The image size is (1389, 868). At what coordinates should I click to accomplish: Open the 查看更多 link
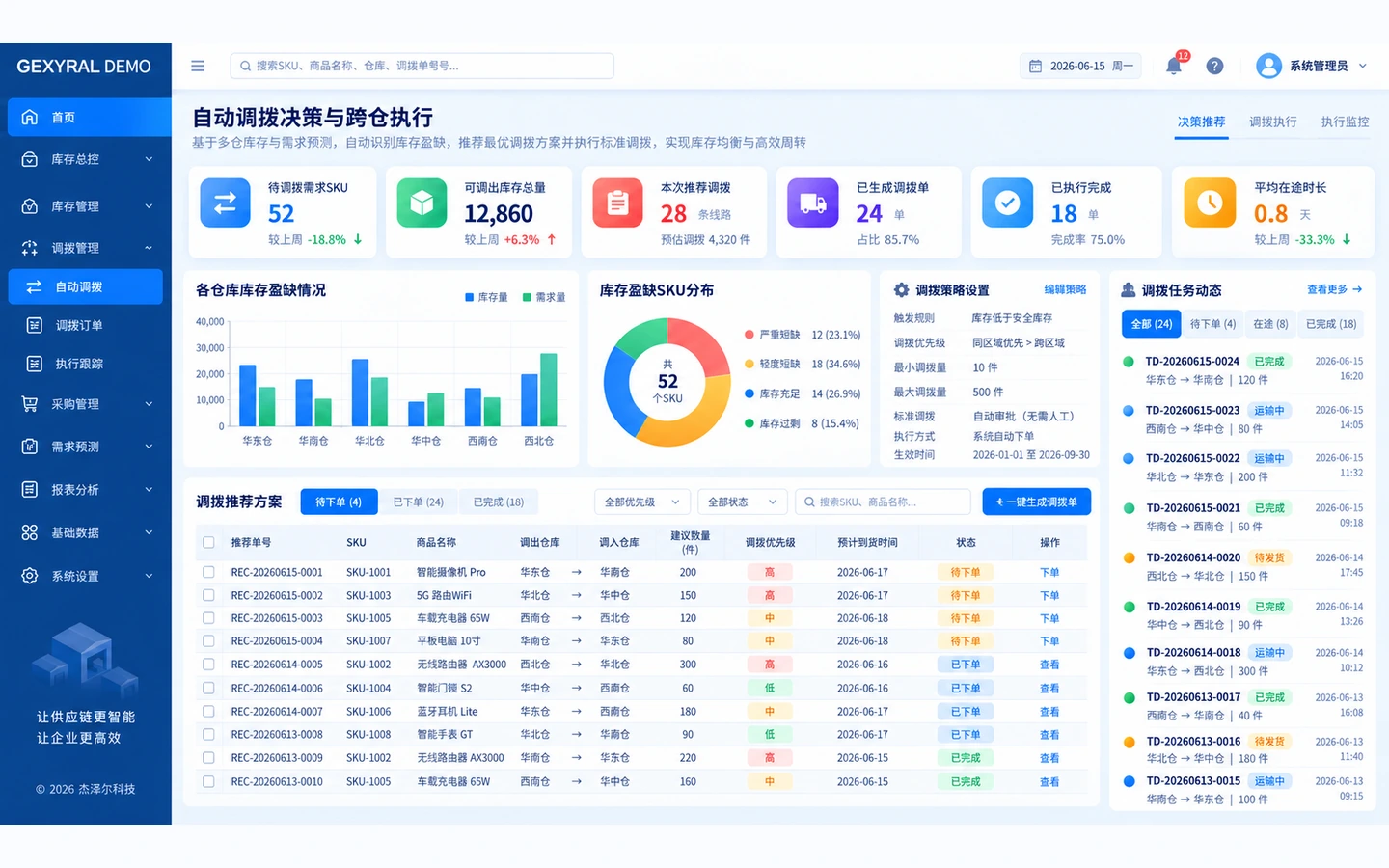pos(1335,289)
